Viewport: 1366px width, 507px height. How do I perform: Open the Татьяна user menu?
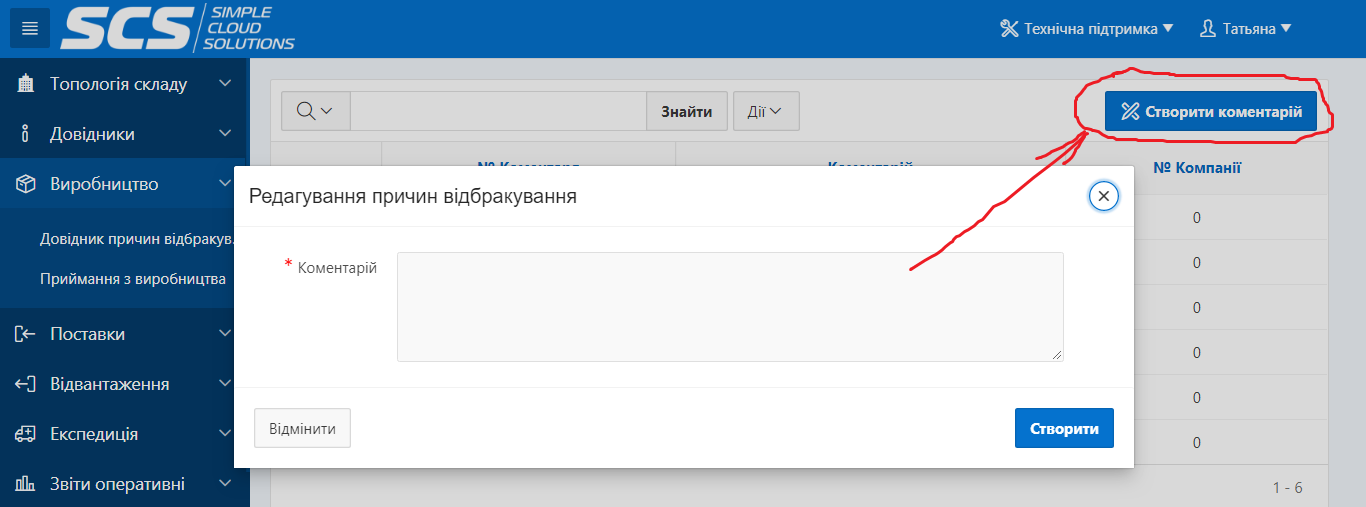(1246, 29)
